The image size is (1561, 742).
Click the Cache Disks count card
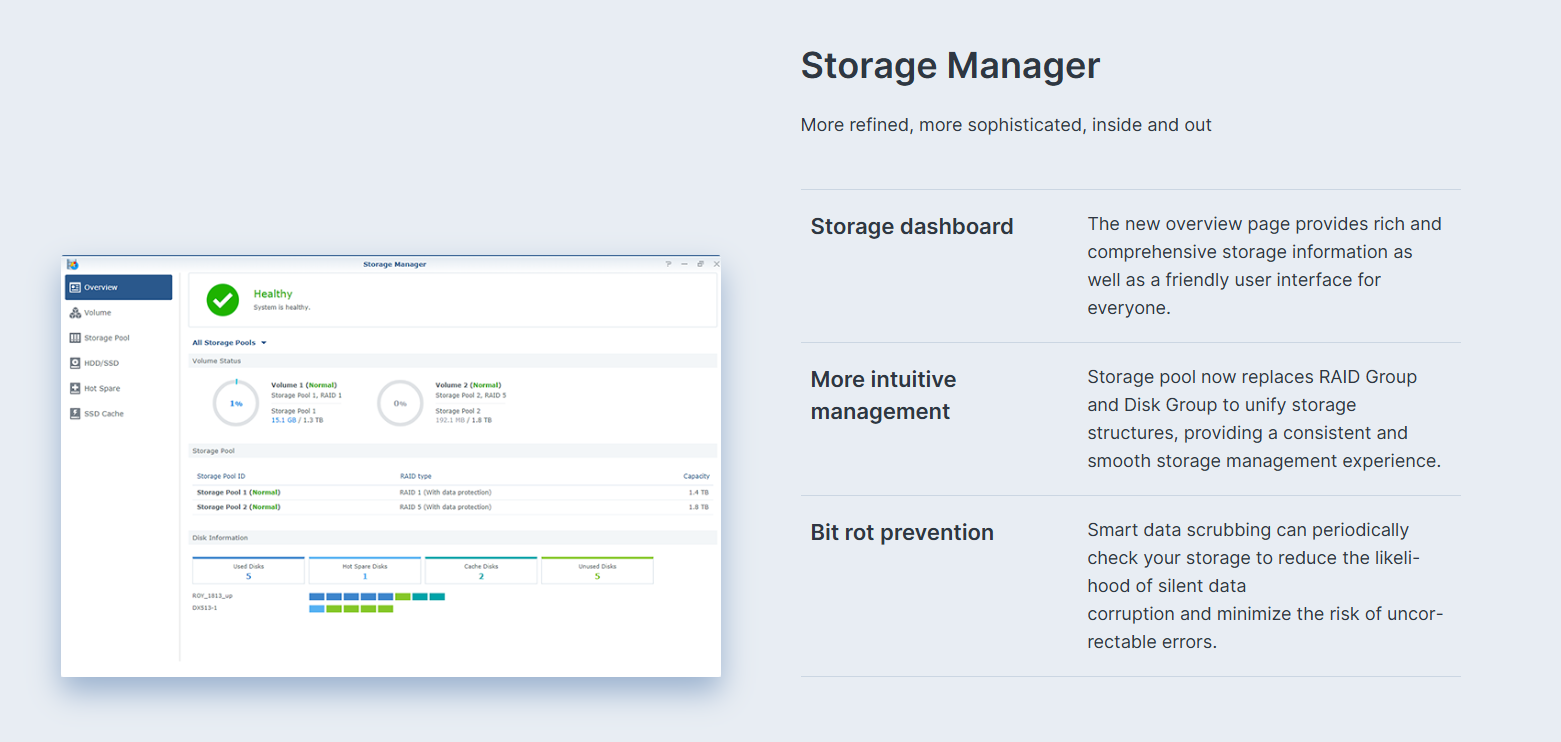[x=481, y=570]
